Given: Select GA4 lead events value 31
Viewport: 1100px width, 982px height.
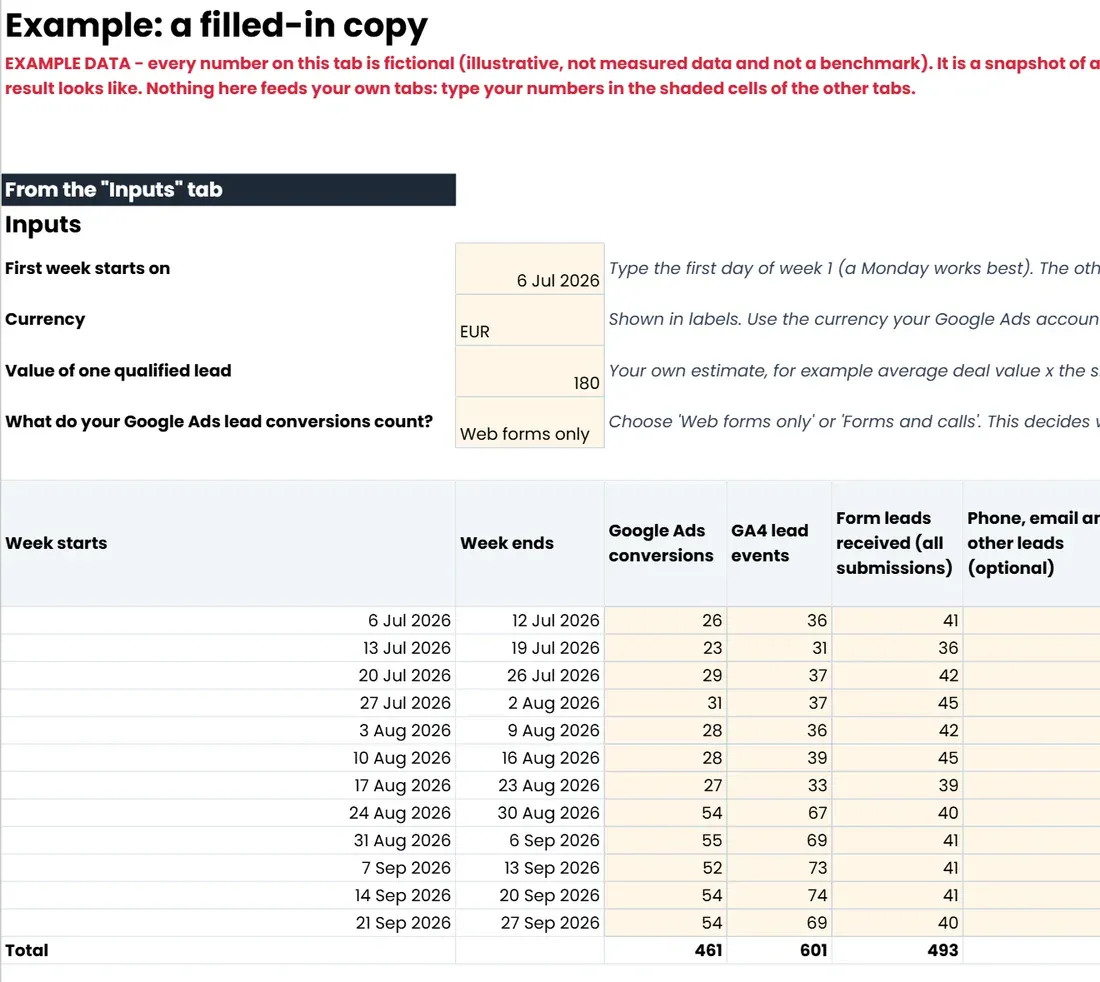Looking at the screenshot, I should [x=779, y=648].
